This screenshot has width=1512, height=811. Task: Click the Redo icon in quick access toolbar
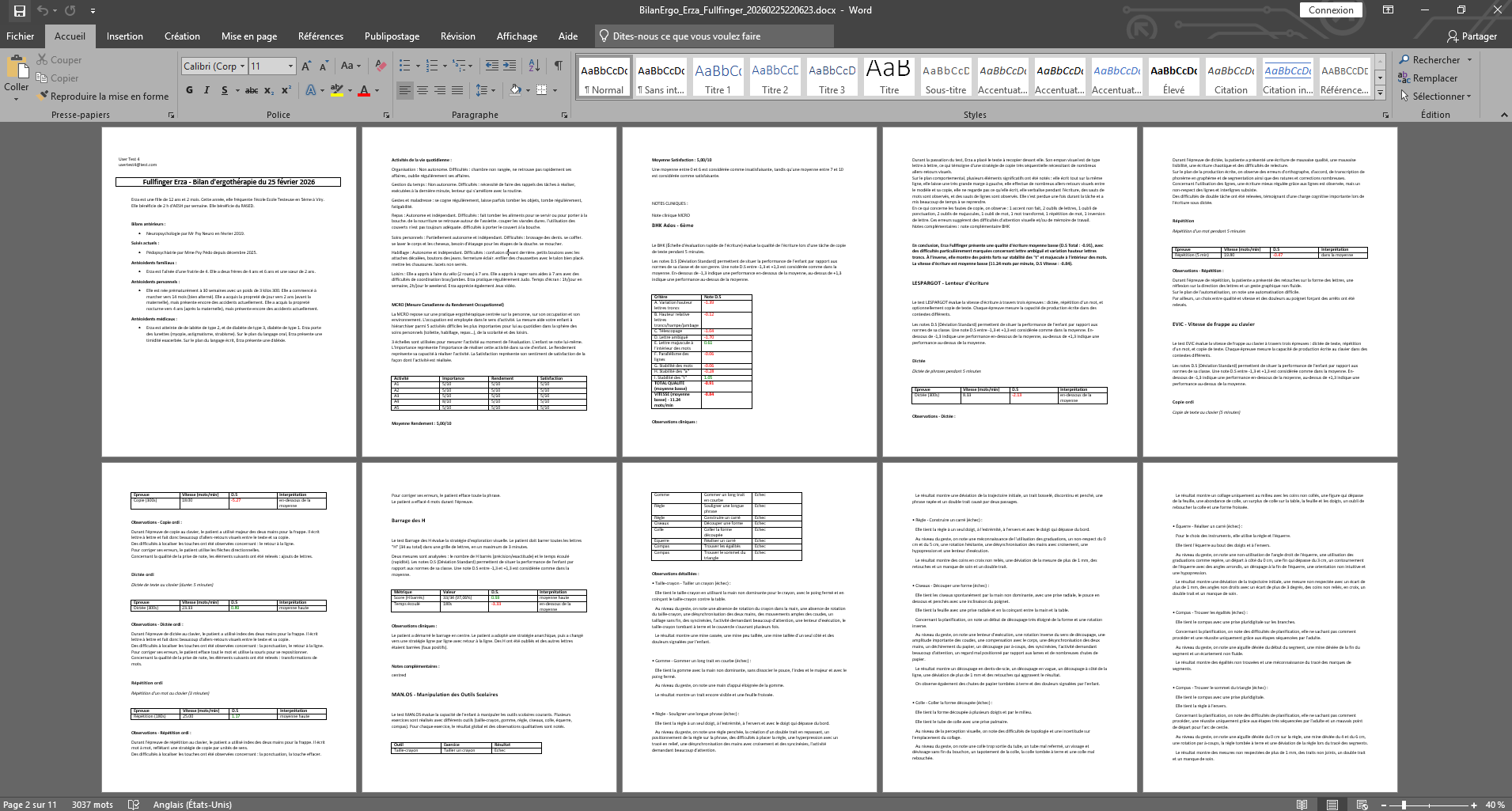click(70, 10)
